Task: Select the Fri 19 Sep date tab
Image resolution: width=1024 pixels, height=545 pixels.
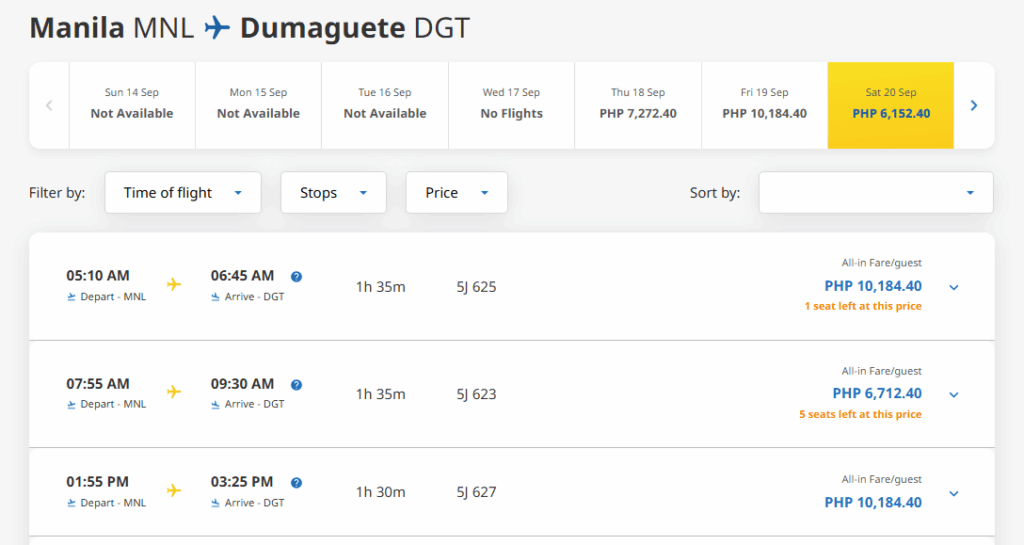Action: pyautogui.click(x=764, y=105)
